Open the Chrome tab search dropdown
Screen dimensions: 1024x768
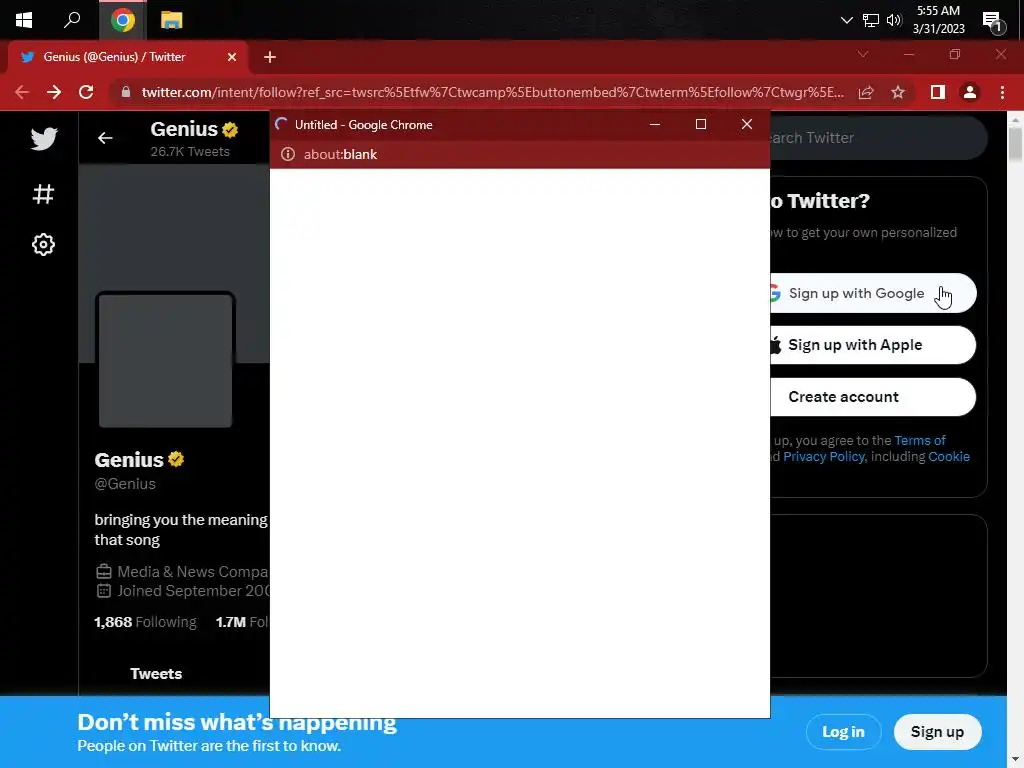pos(863,54)
